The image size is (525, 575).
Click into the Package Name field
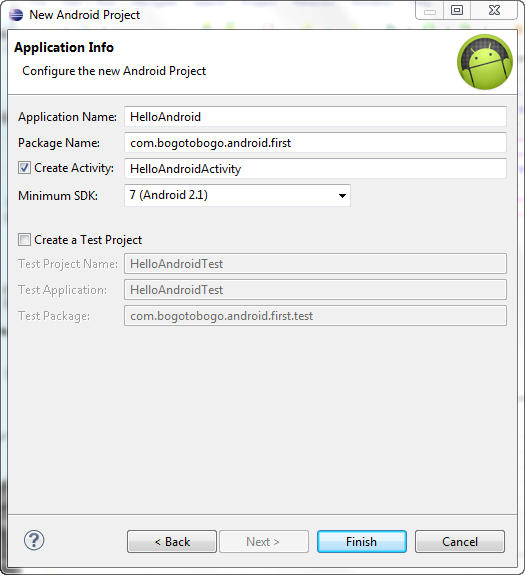pyautogui.click(x=315, y=143)
